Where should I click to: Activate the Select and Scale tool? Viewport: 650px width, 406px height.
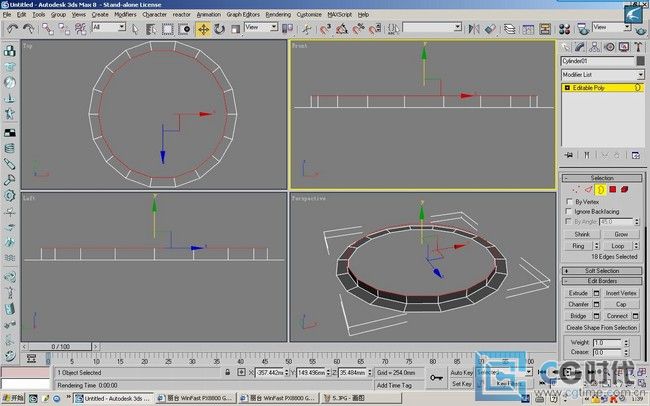pos(235,29)
